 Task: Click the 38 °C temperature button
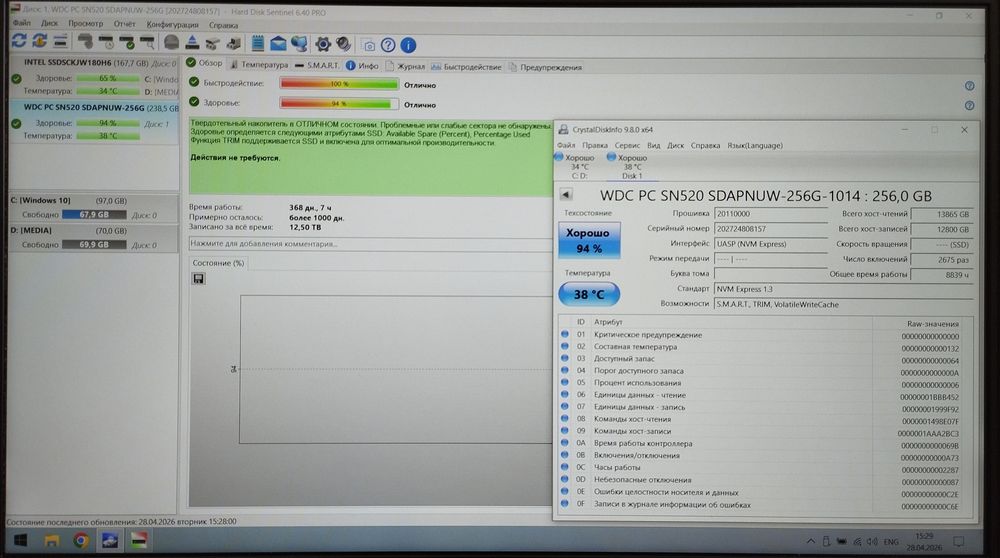coord(589,294)
